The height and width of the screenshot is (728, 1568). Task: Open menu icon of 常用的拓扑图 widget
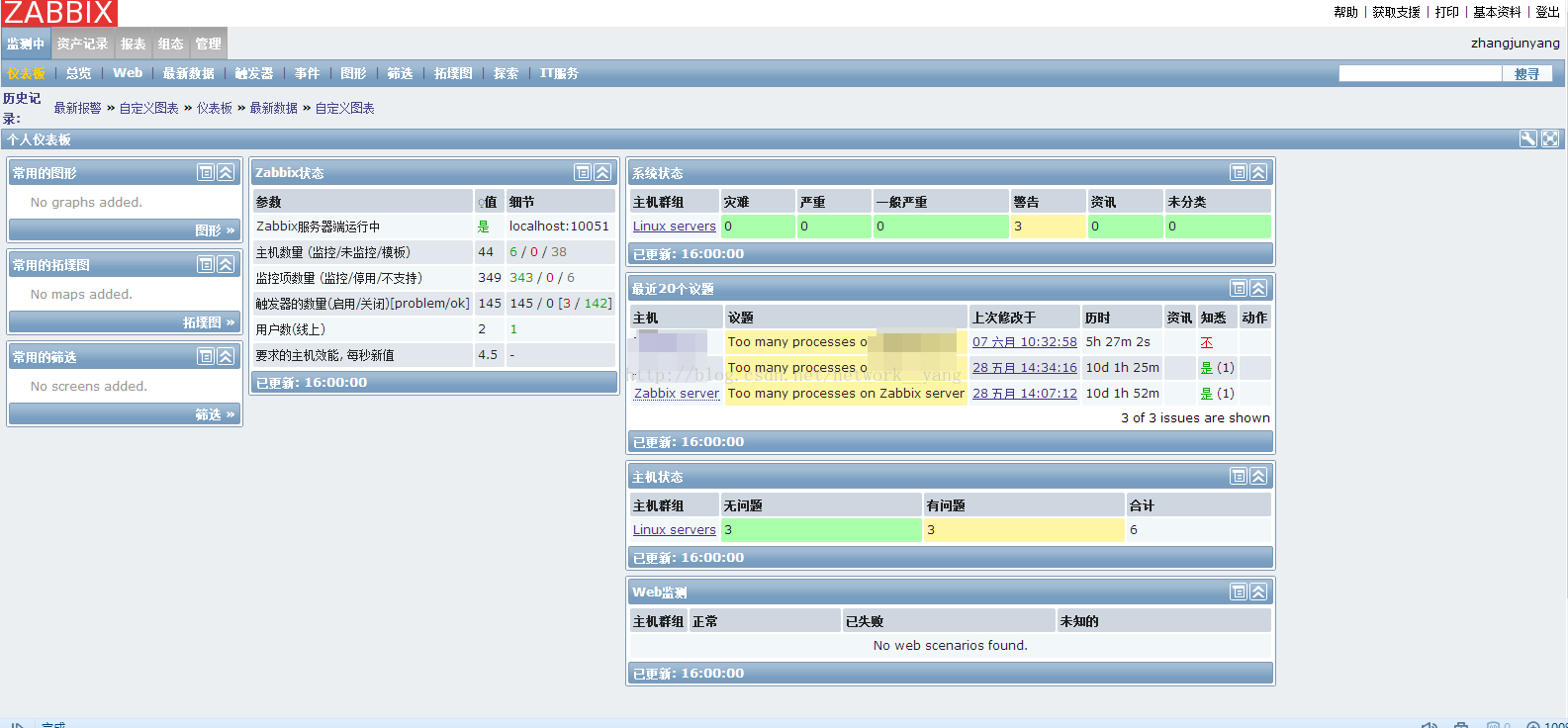coord(206,264)
